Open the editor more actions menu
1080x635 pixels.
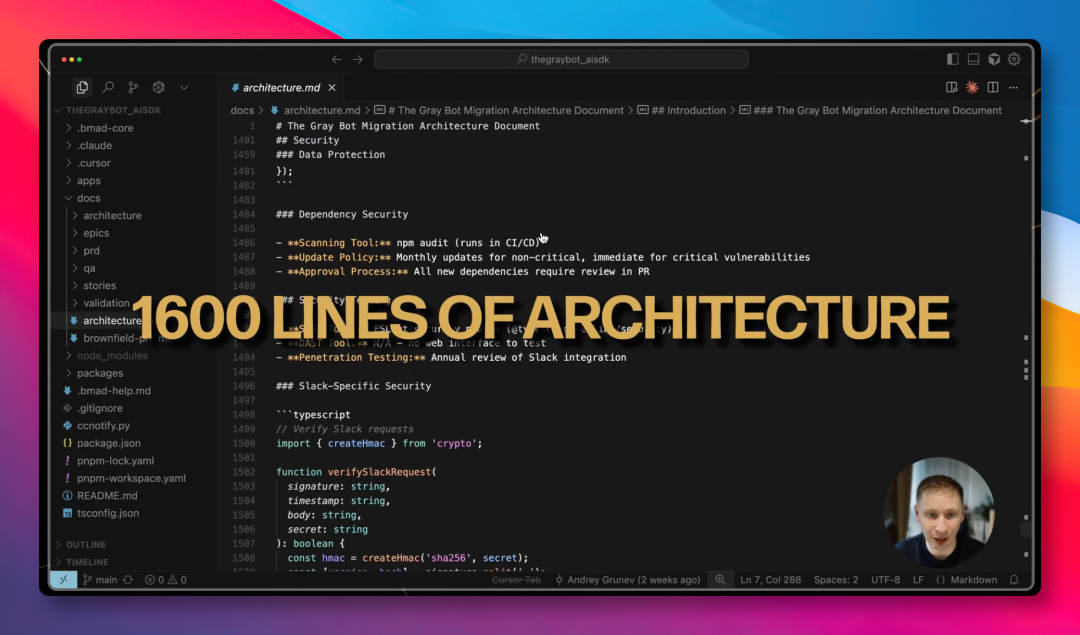(1013, 87)
